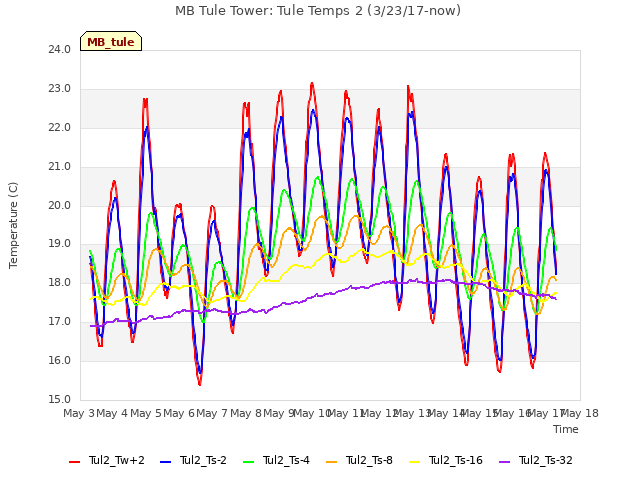
Task: Click the red trough near May 6-7
Action: pos(200,384)
